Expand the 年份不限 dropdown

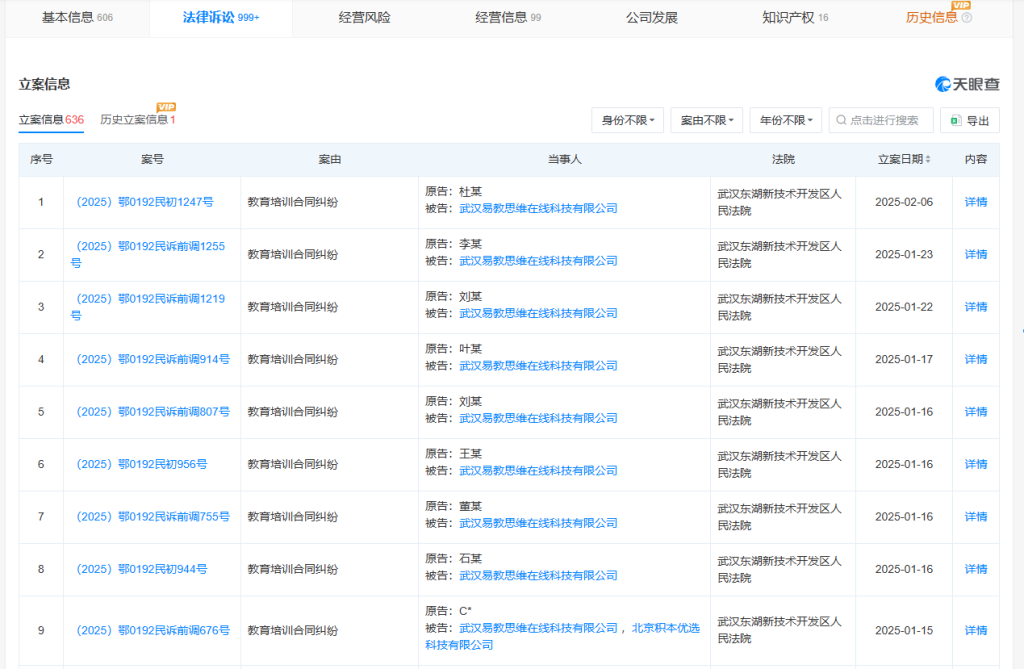tap(786, 120)
